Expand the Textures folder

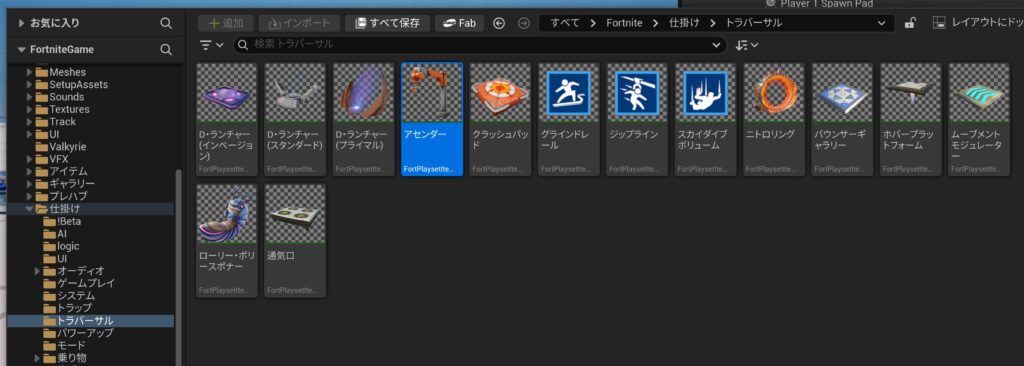(x=29, y=110)
